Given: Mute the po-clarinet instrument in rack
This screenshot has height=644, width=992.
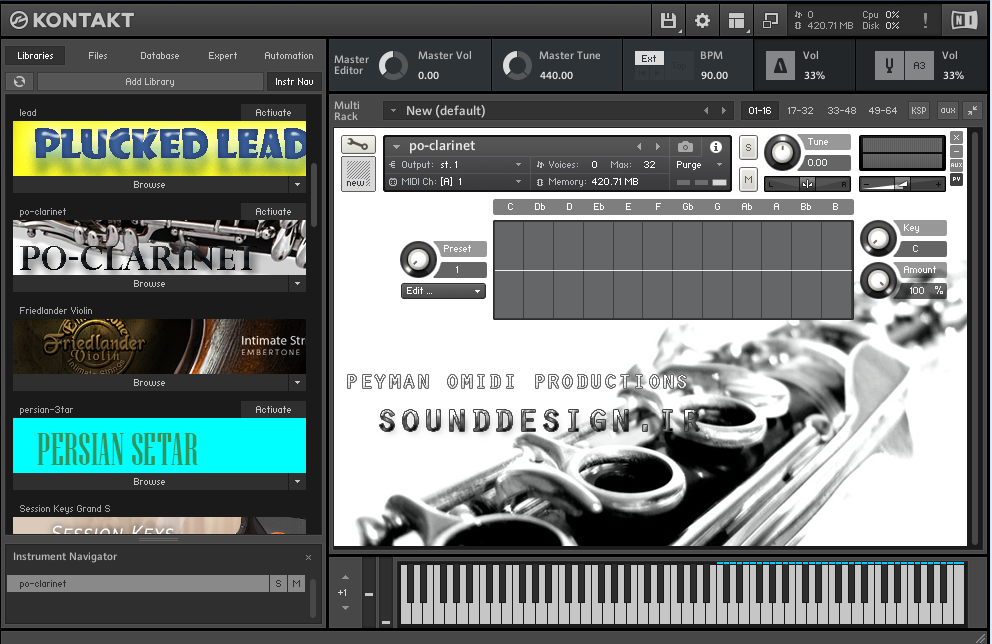Looking at the screenshot, I should click(748, 180).
